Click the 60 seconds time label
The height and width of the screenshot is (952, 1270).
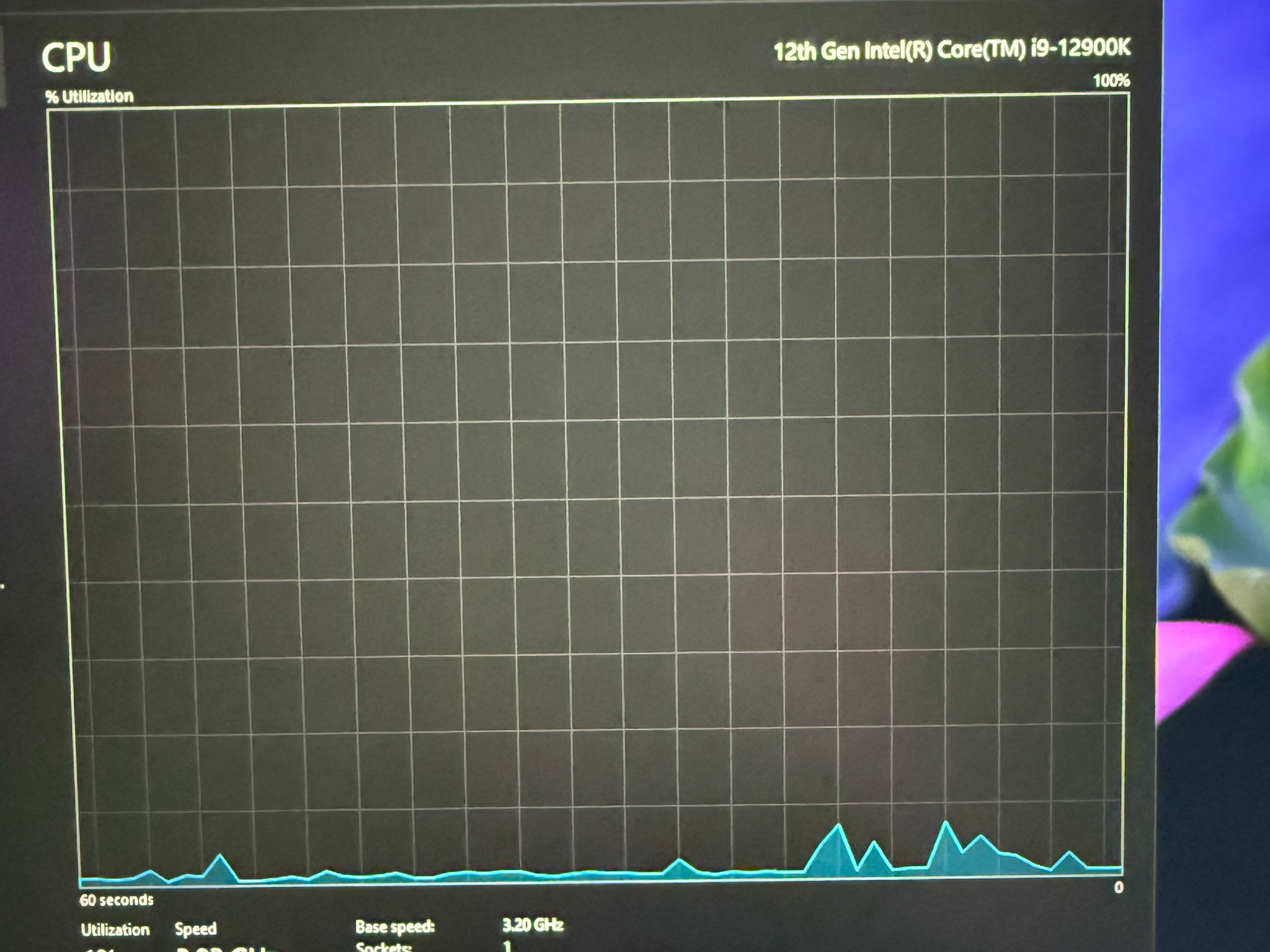[x=116, y=900]
